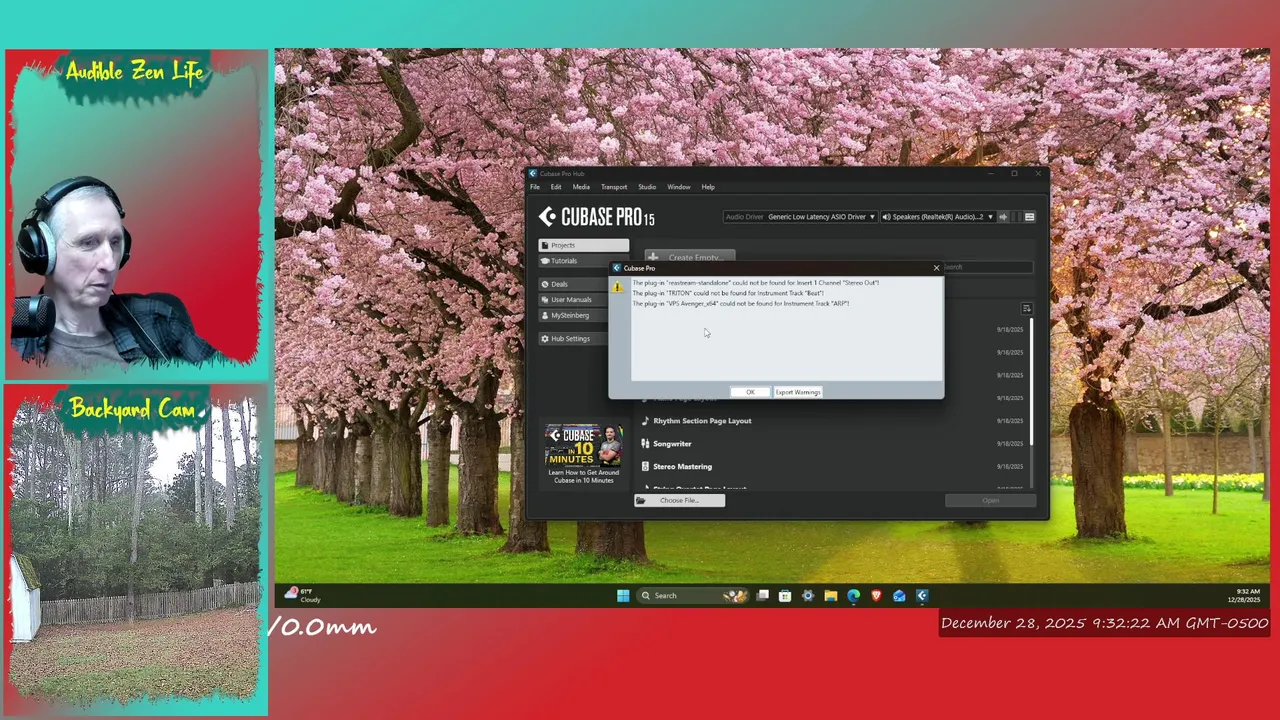Close the Cubase Pro warning dialog
Viewport: 1280px width, 720px height.
click(936, 268)
